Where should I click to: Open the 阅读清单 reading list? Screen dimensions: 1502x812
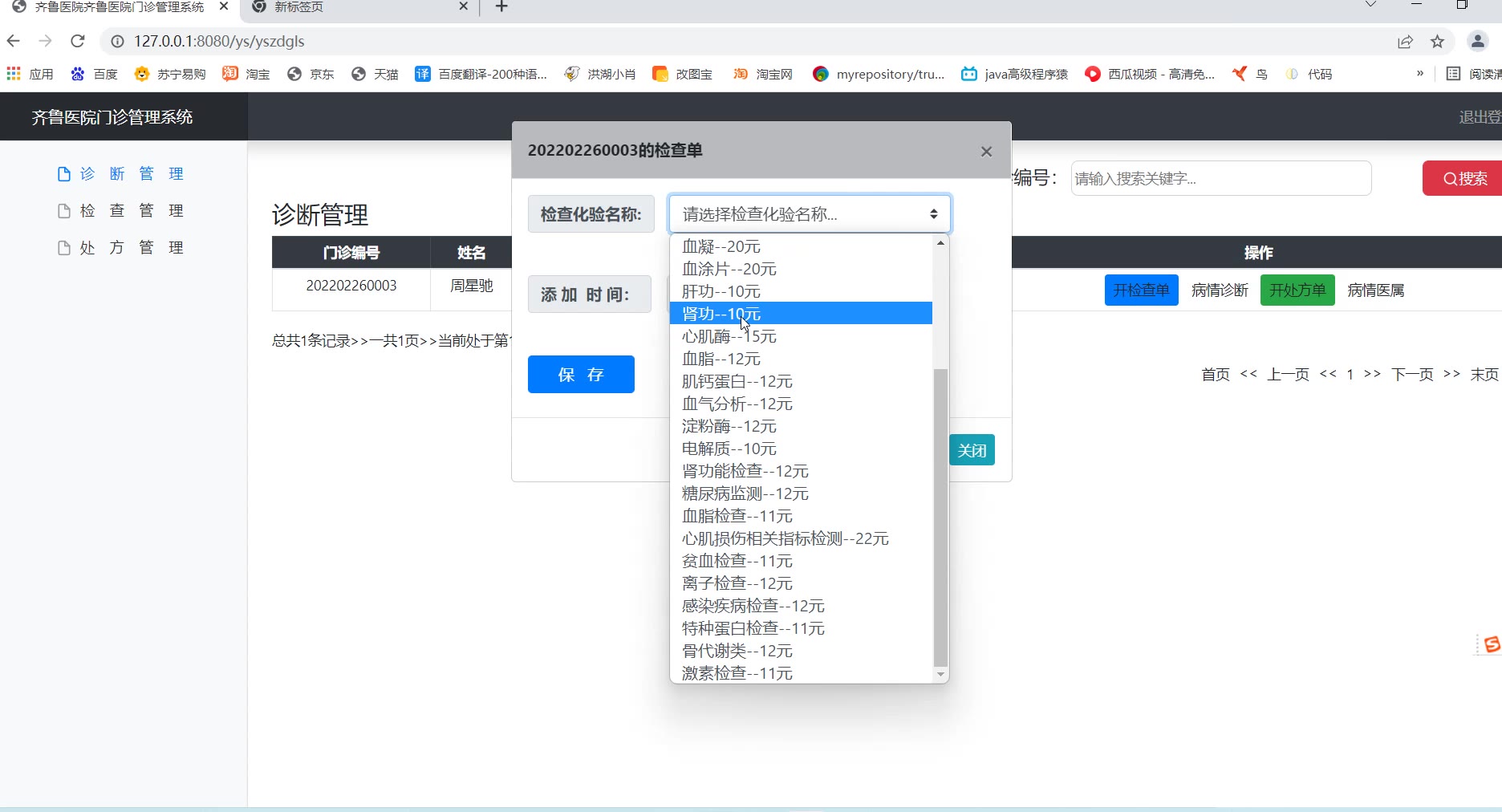[x=1474, y=74]
